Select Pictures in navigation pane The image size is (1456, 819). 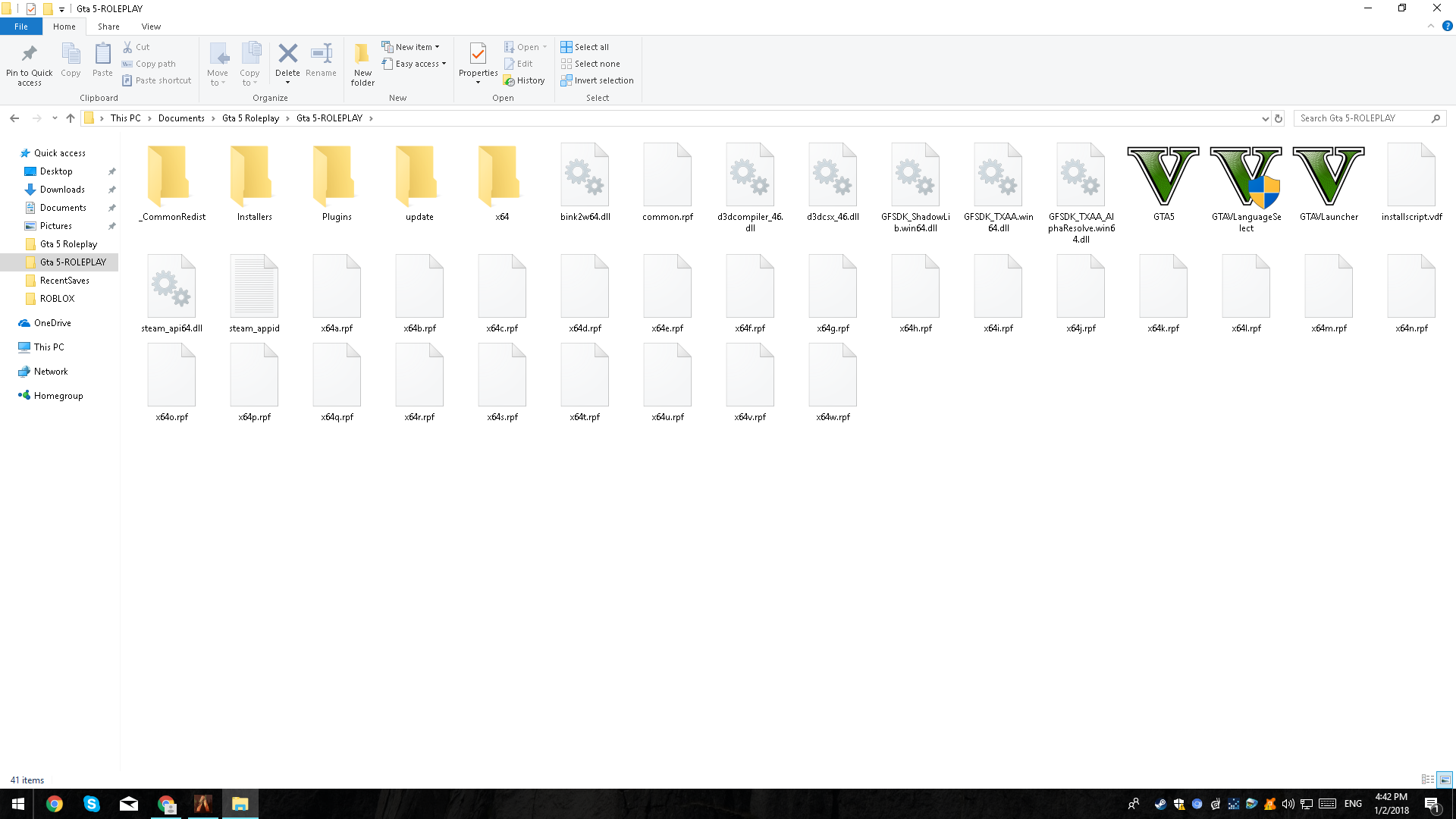(x=56, y=226)
